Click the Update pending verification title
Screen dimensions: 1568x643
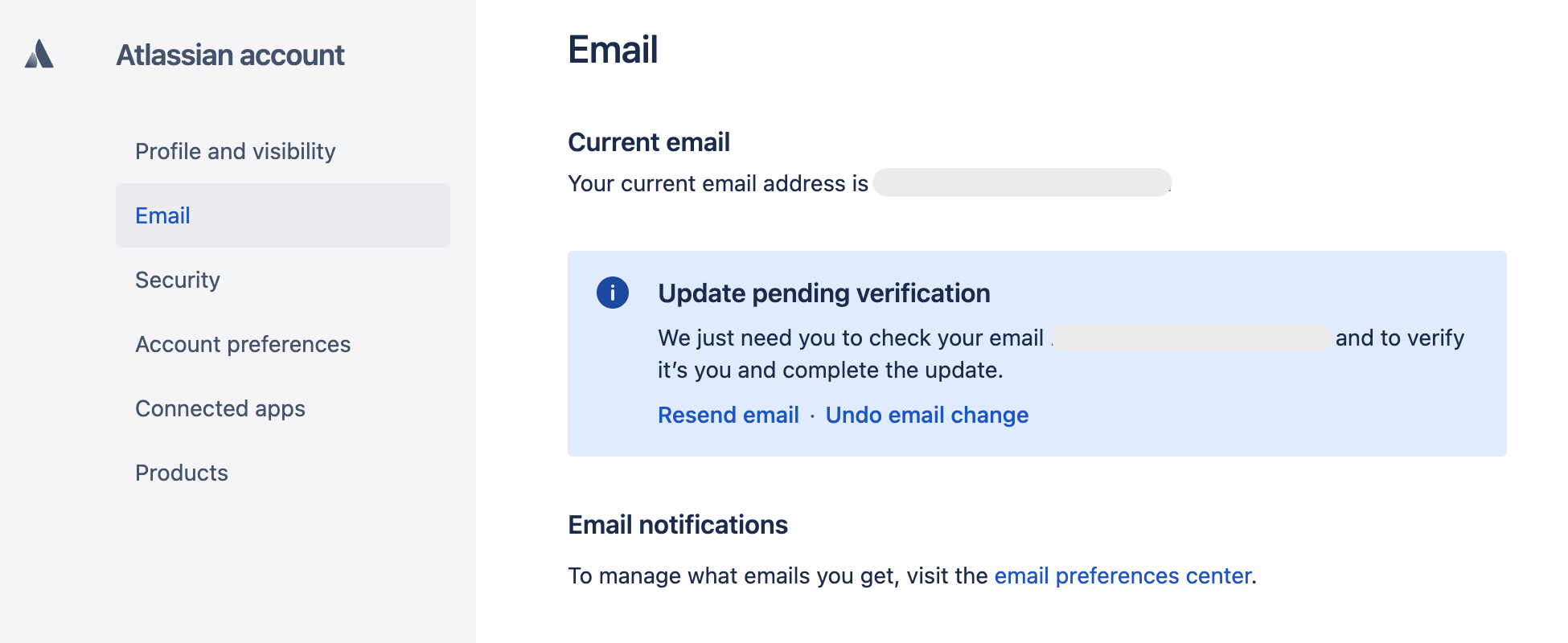[823, 293]
